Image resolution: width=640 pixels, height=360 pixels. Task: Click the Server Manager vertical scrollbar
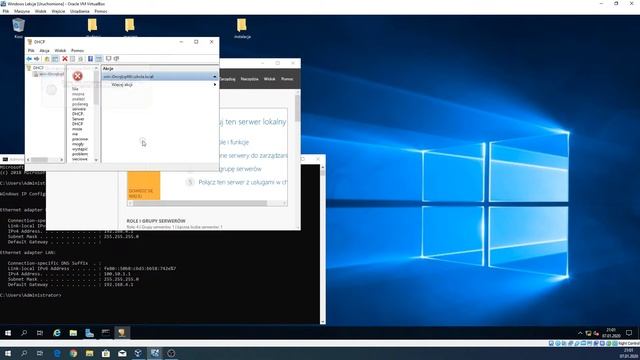click(298, 160)
